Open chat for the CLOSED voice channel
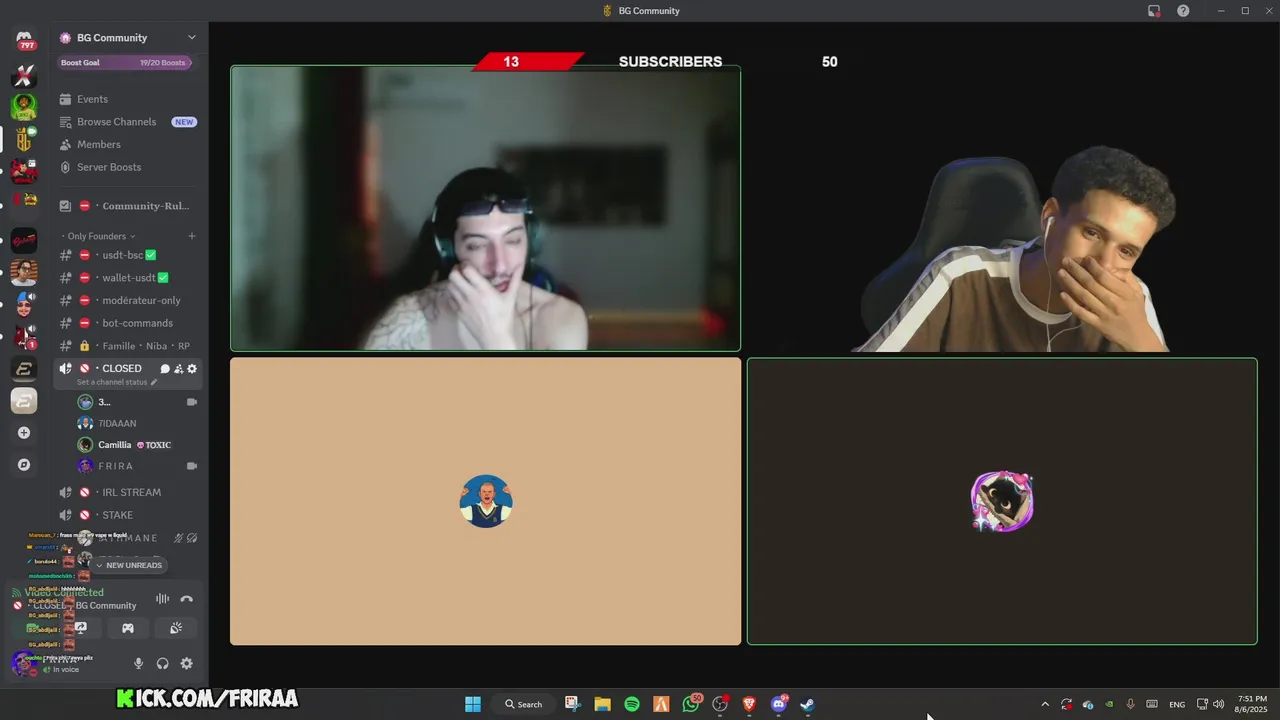 click(x=165, y=369)
